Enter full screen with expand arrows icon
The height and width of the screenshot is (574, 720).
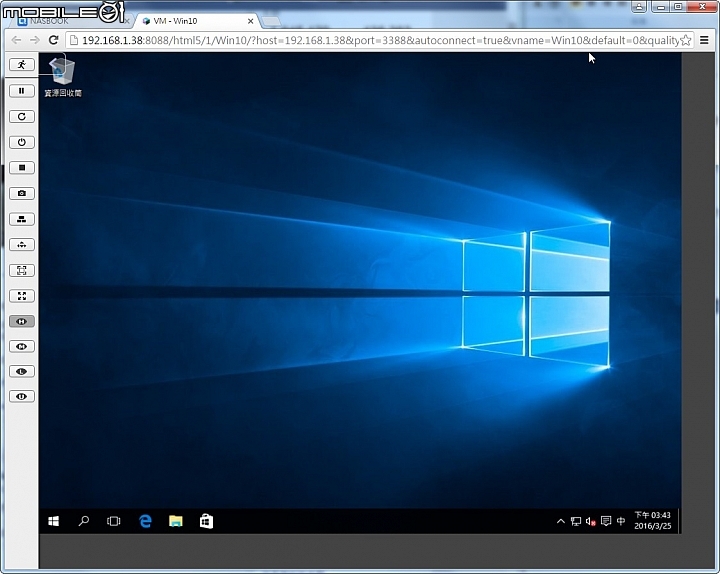(x=22, y=296)
